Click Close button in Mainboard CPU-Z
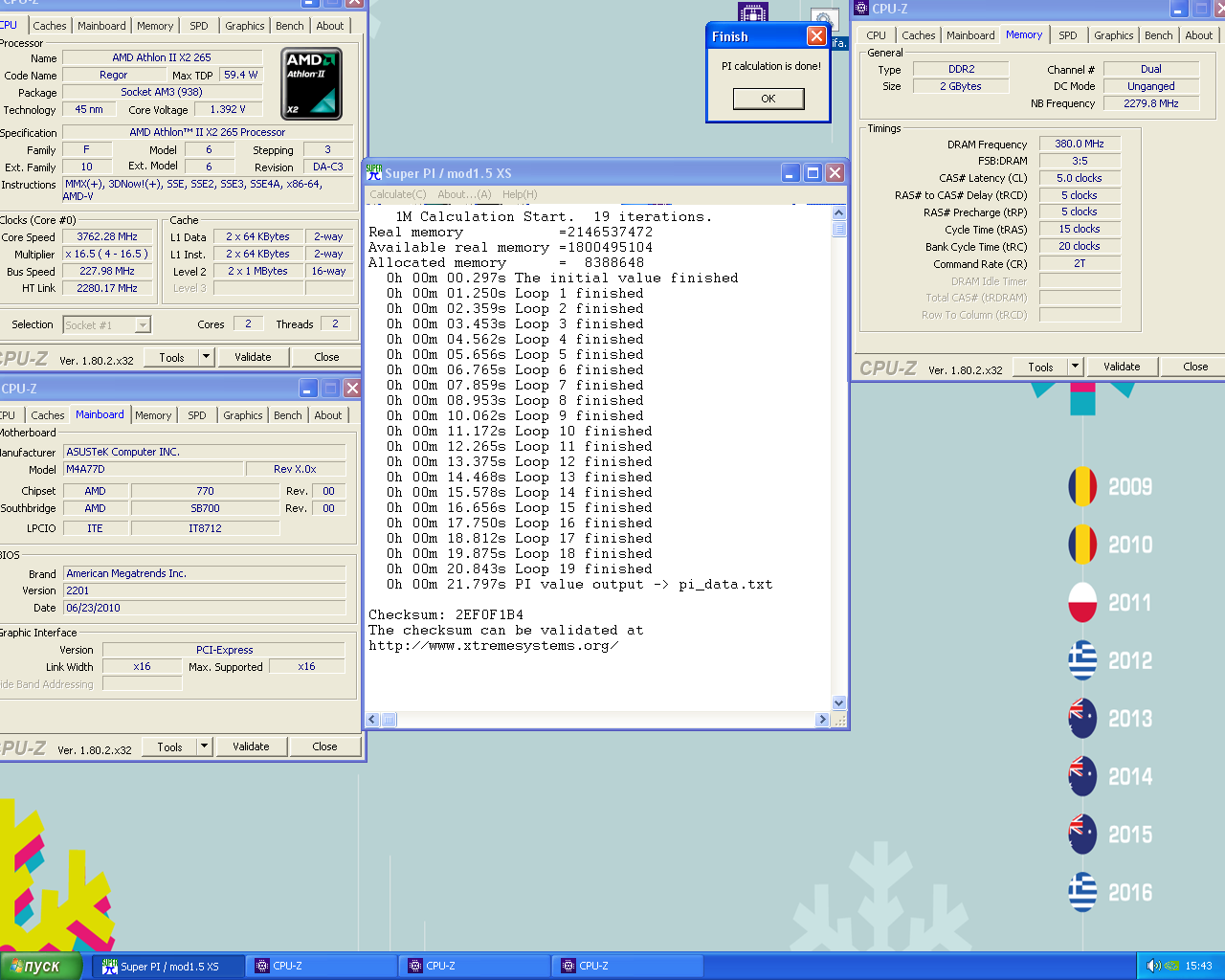The image size is (1225, 980). [324, 746]
